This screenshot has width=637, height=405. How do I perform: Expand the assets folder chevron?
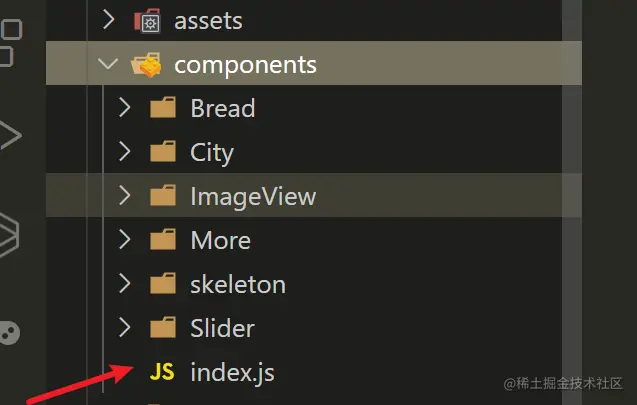(108, 20)
